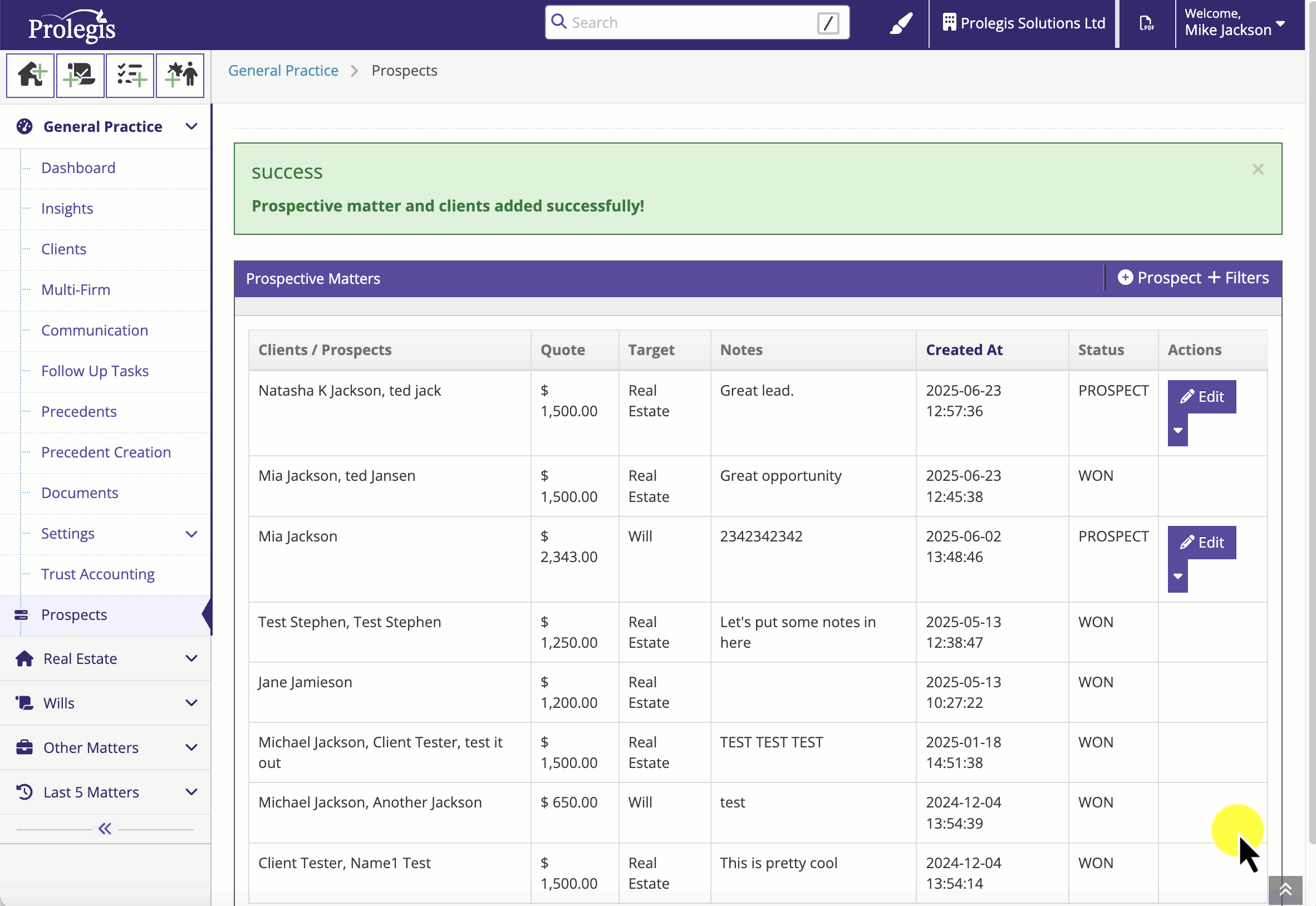Screen dimensions: 1316x906
Task: Click the add client people icon
Action: pos(180,76)
